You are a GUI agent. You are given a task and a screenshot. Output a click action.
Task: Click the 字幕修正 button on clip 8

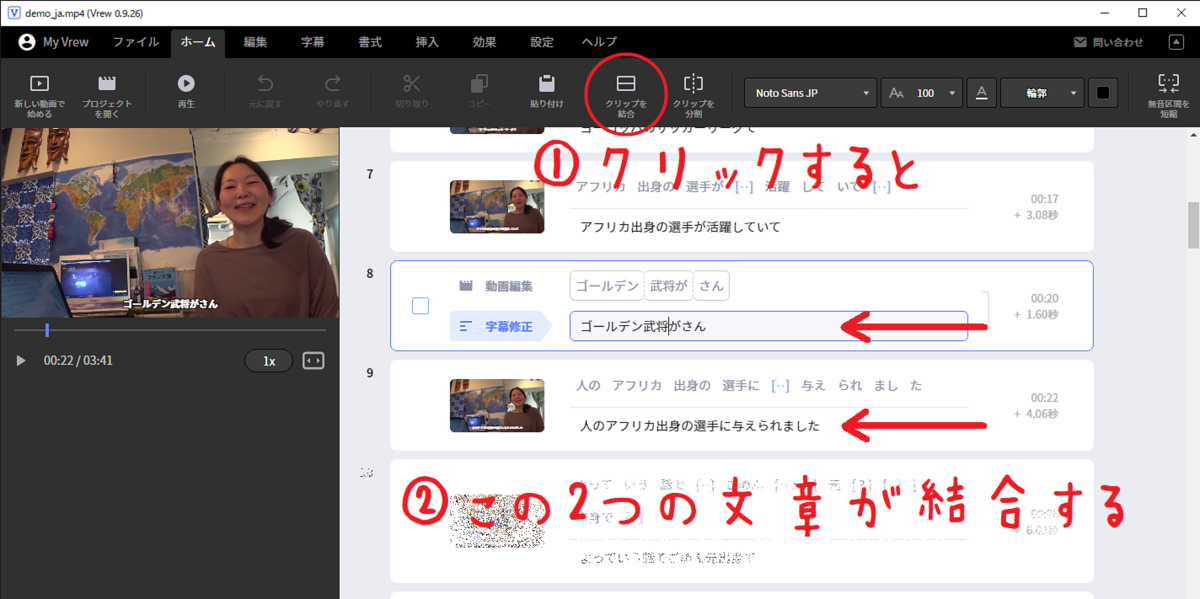[x=511, y=326]
